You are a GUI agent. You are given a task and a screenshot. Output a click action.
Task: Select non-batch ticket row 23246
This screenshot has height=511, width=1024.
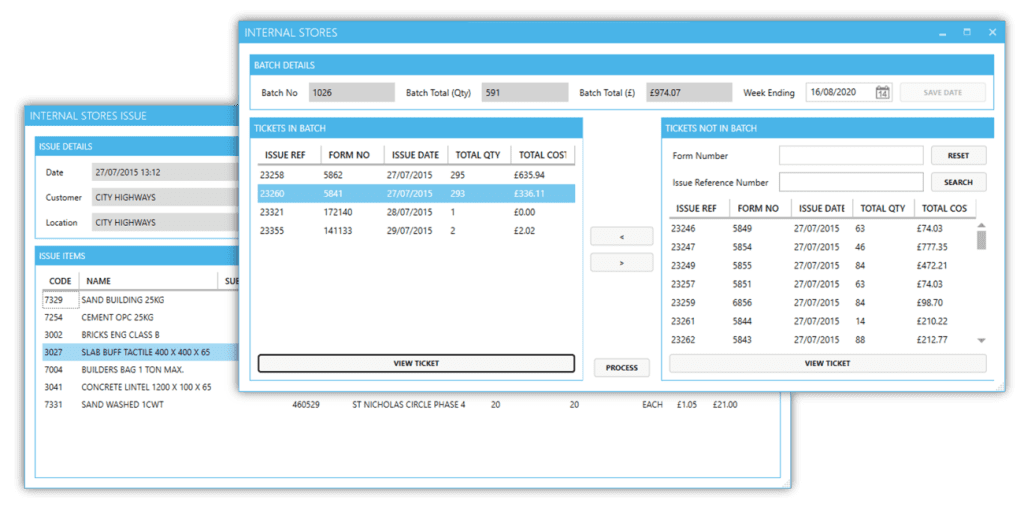823,229
